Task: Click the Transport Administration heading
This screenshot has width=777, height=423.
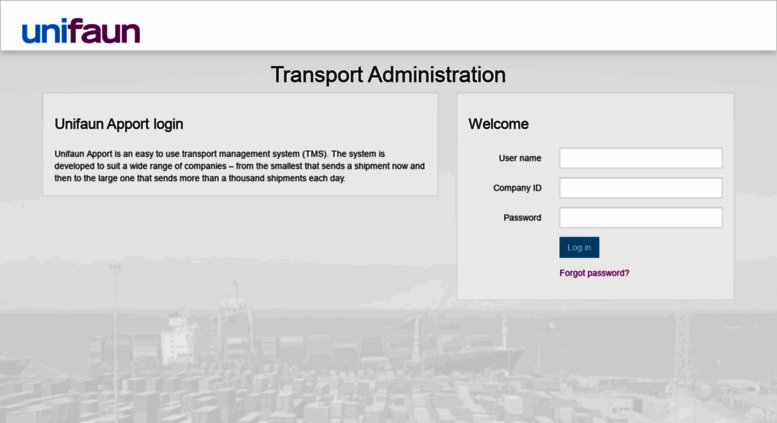Action: 388,75
